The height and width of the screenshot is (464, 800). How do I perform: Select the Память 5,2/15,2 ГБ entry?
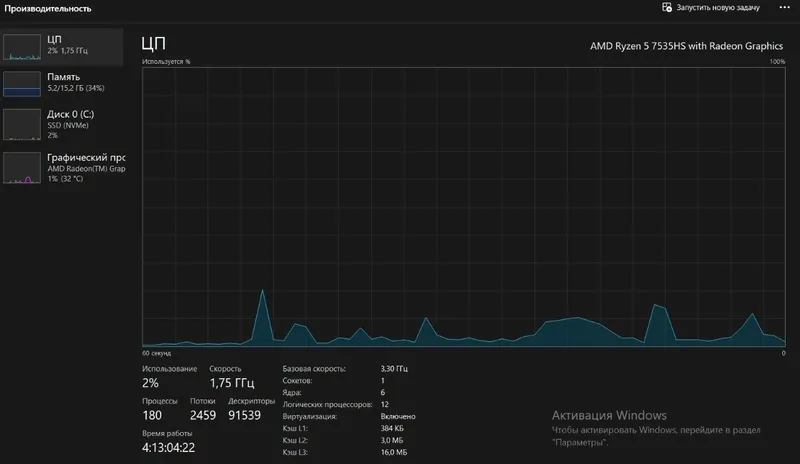click(x=62, y=84)
